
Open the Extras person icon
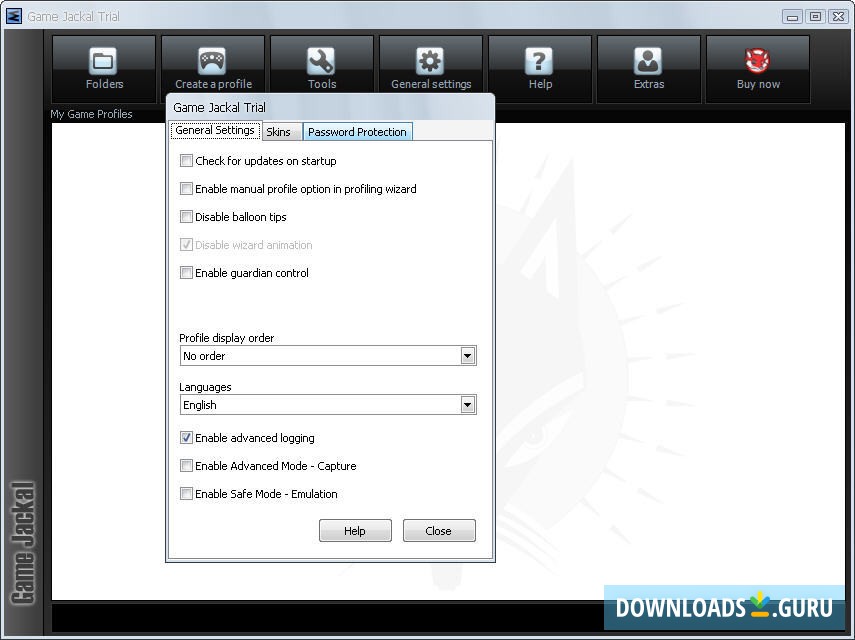(x=648, y=61)
